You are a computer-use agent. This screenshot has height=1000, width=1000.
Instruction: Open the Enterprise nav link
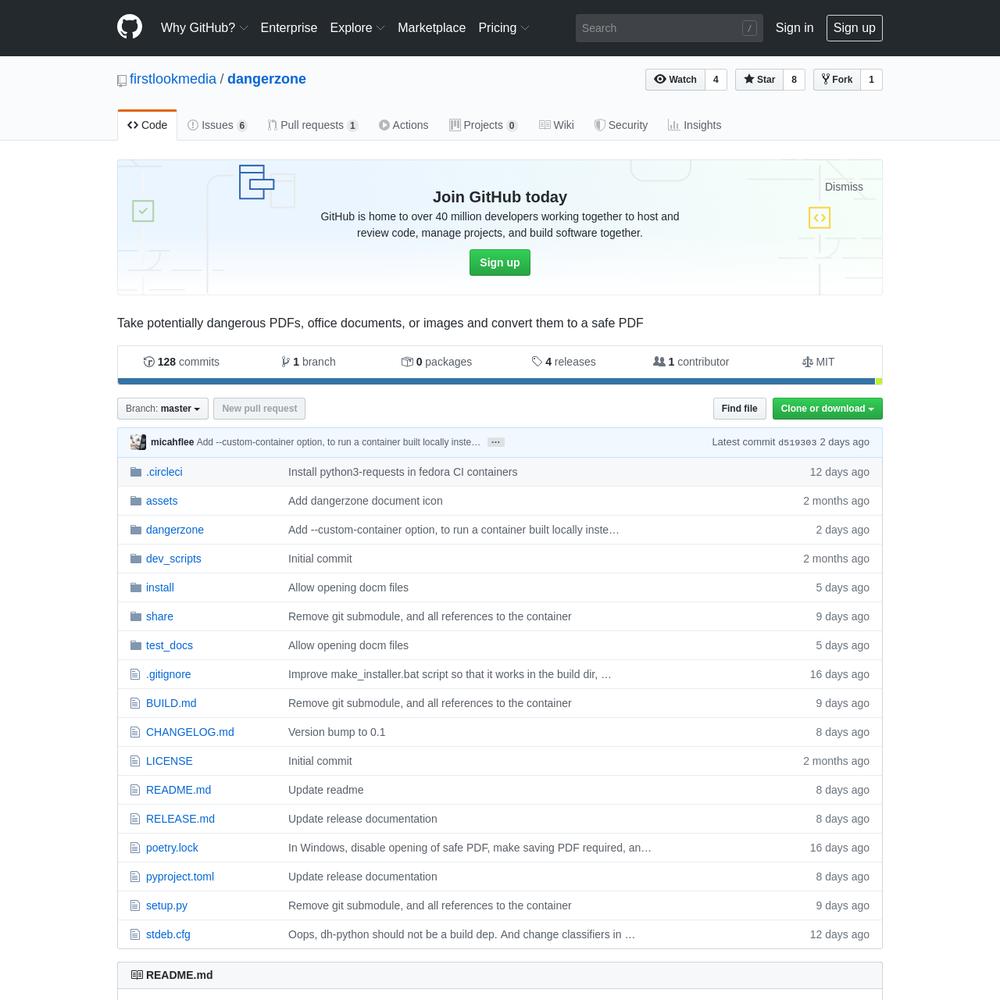pos(288,27)
